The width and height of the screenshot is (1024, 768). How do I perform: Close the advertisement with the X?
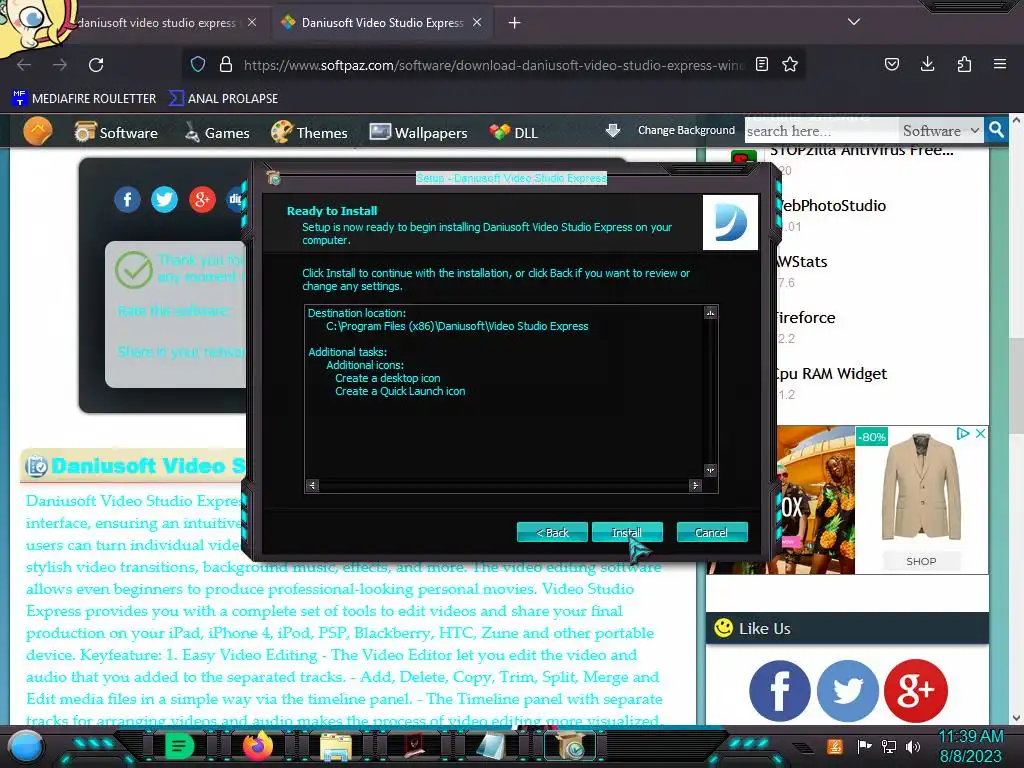point(980,434)
